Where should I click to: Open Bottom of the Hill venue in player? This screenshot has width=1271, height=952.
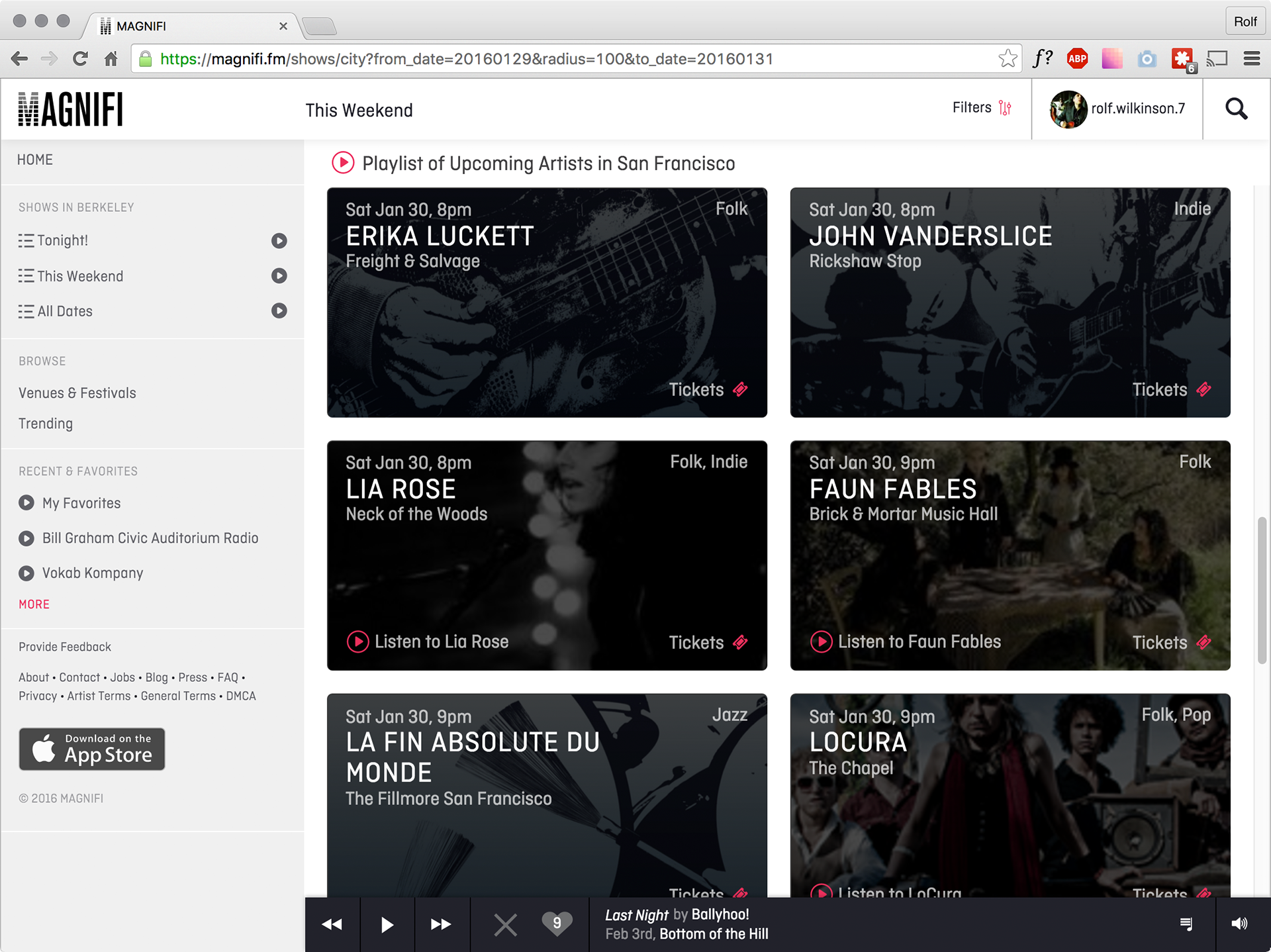pyautogui.click(x=714, y=934)
